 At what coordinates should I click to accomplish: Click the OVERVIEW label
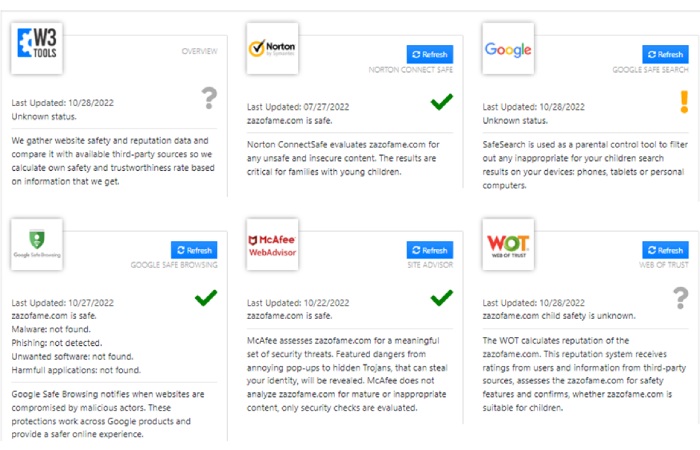[200, 51]
